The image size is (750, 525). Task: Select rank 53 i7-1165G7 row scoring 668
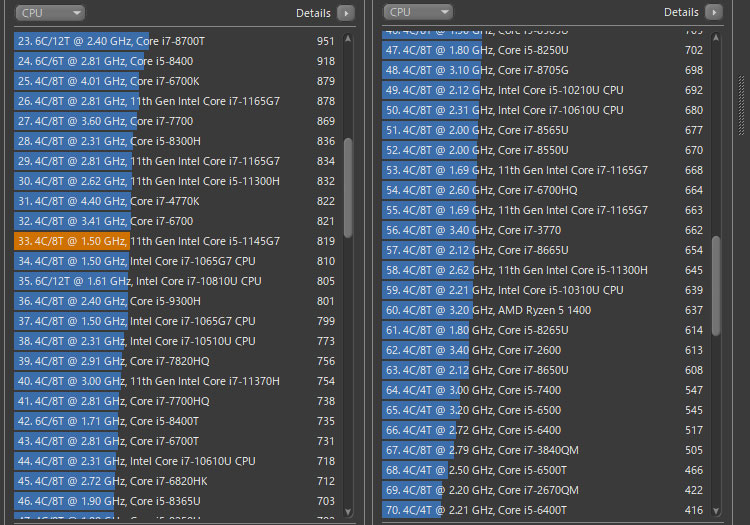click(543, 170)
